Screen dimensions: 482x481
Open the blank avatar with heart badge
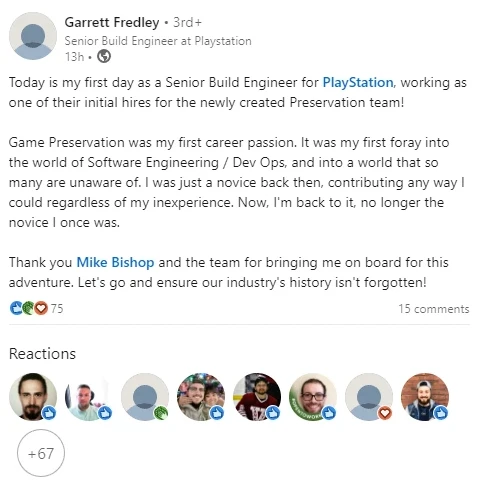(x=369, y=397)
